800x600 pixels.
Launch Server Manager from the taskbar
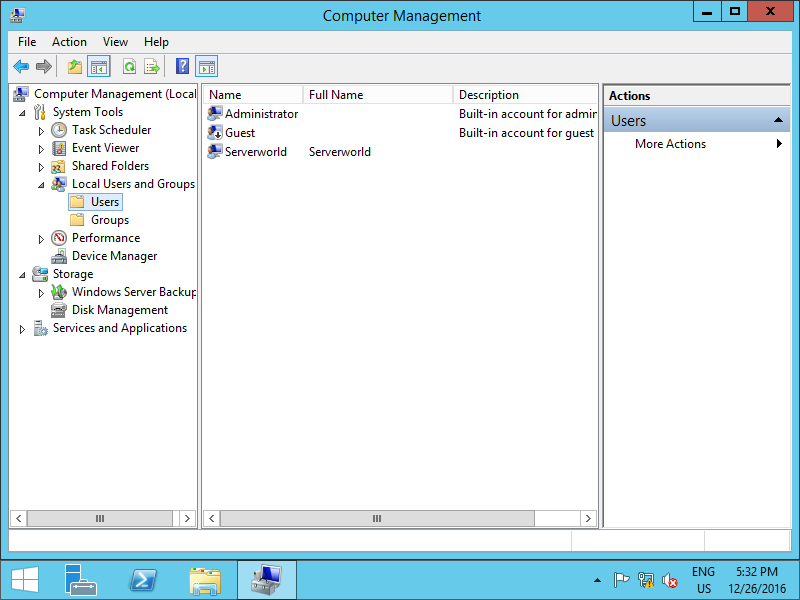coord(80,580)
